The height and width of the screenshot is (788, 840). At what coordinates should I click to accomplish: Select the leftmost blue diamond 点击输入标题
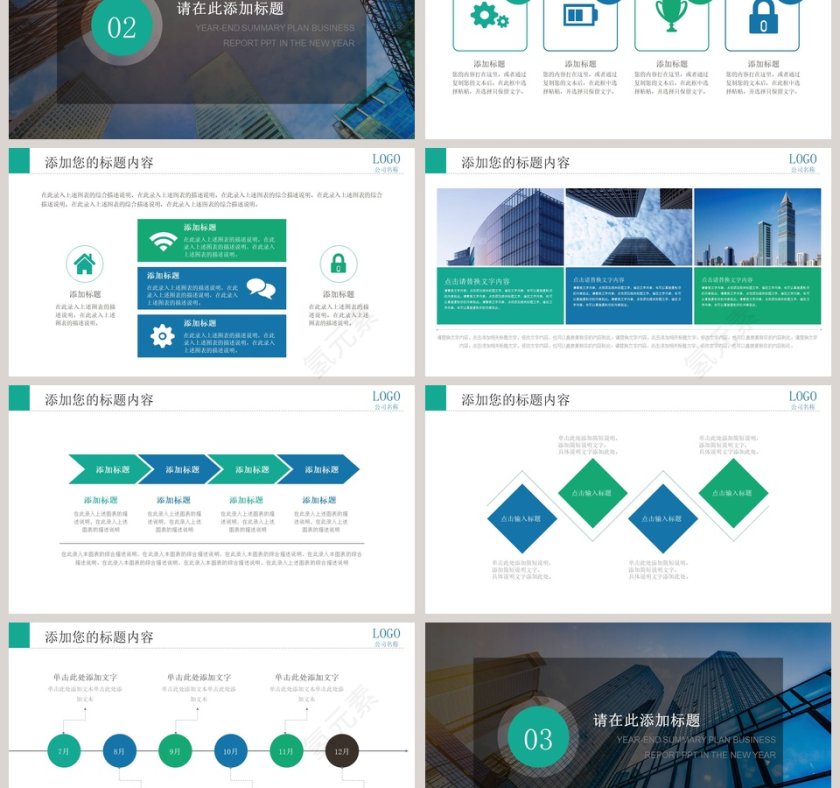tap(522, 519)
